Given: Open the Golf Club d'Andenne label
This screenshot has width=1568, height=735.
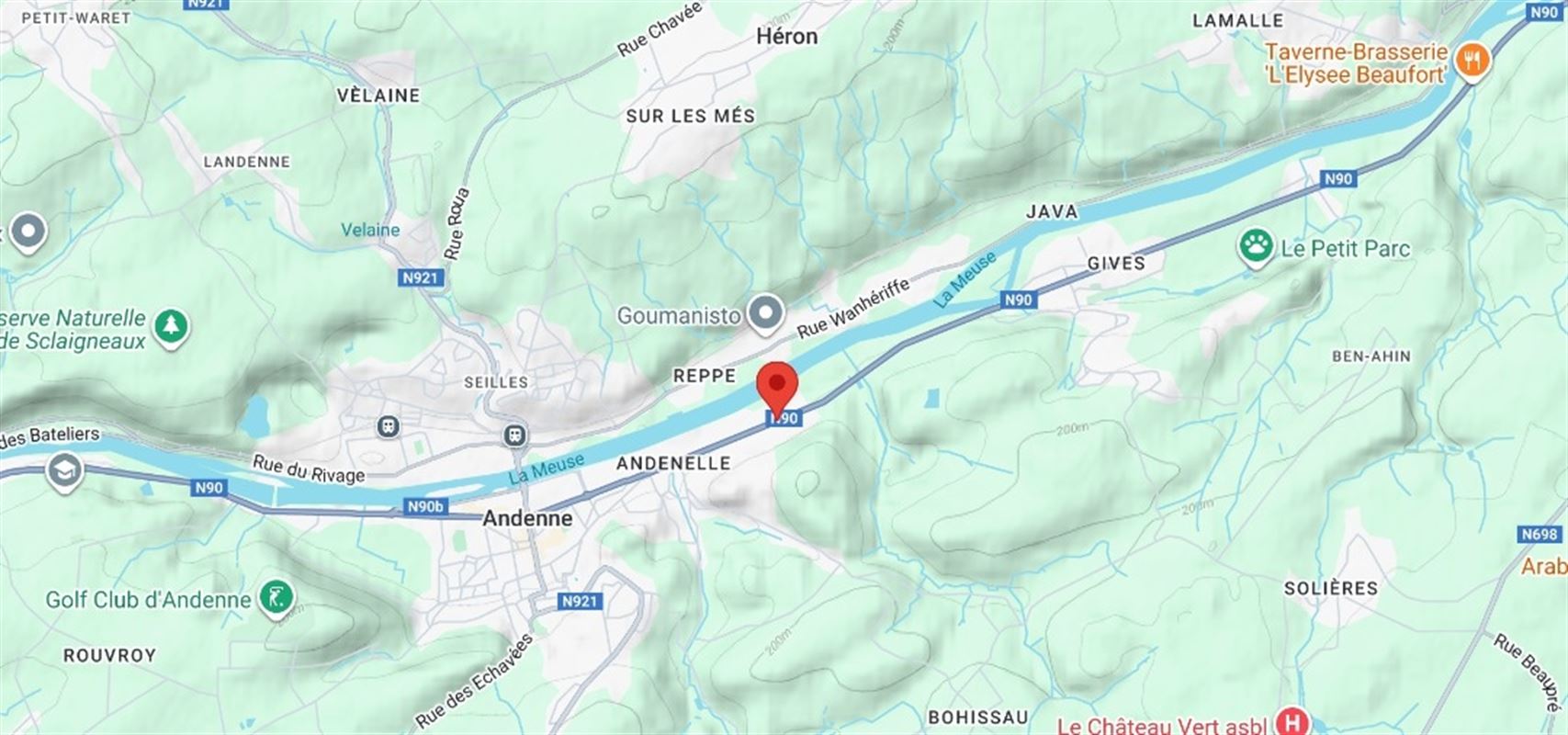Looking at the screenshot, I should [149, 600].
